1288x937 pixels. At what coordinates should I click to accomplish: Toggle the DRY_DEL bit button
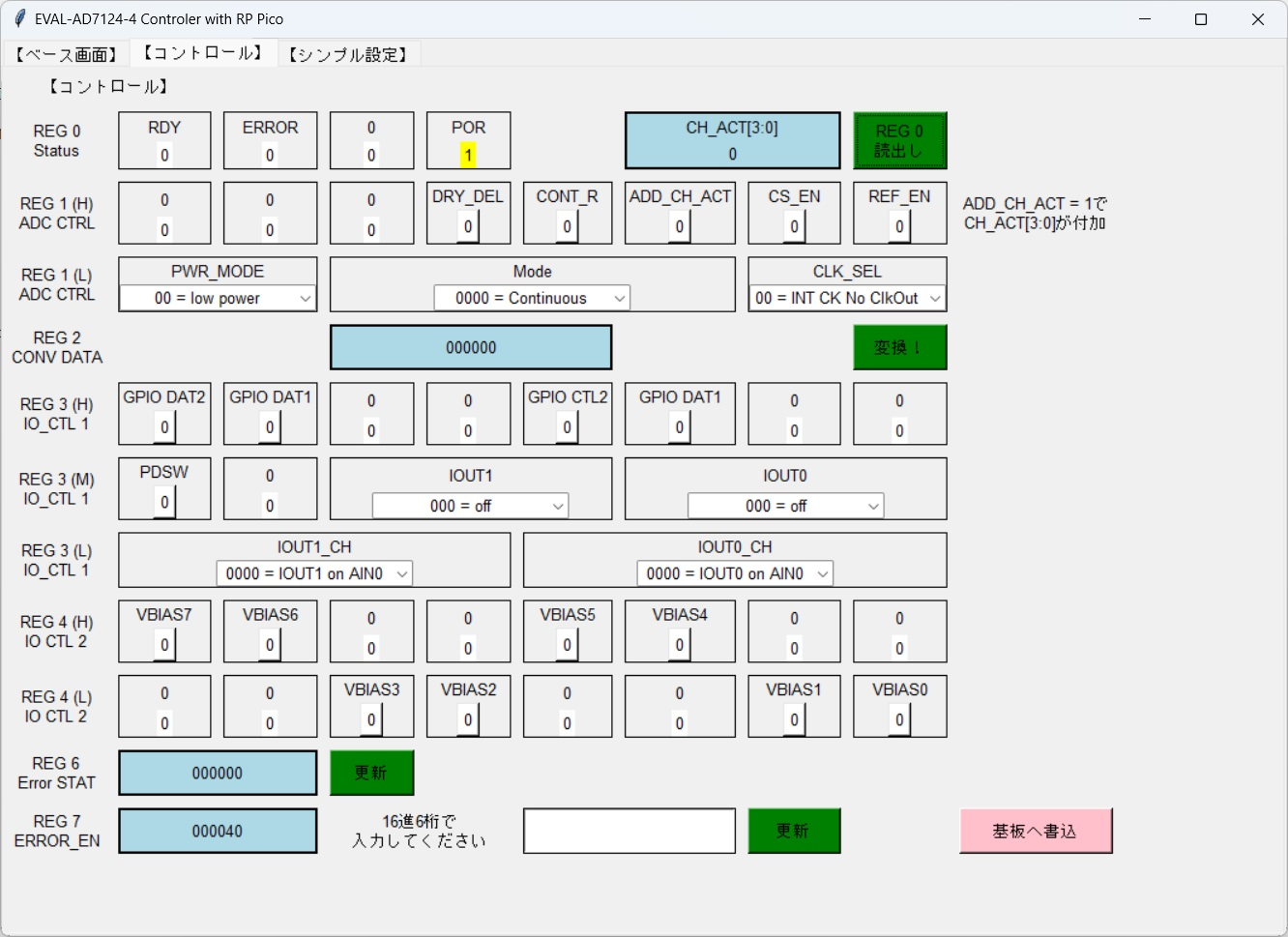468,226
